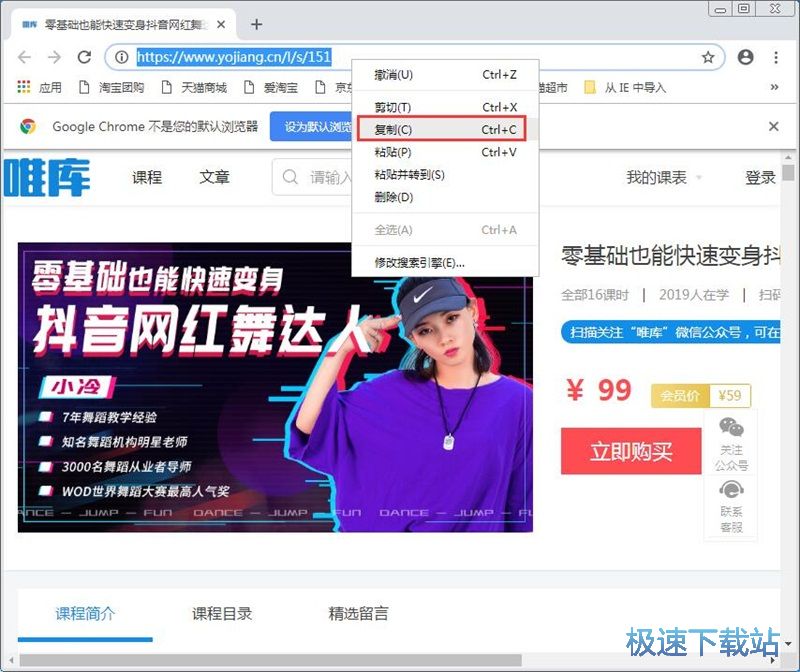
Task: Bookmark this page with the star icon
Action: tap(708, 57)
